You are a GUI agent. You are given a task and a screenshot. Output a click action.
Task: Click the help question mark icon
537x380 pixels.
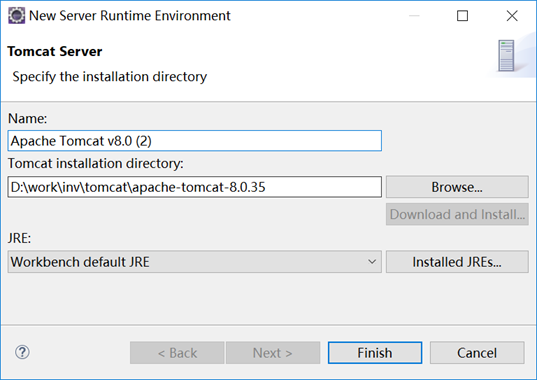click(22, 352)
